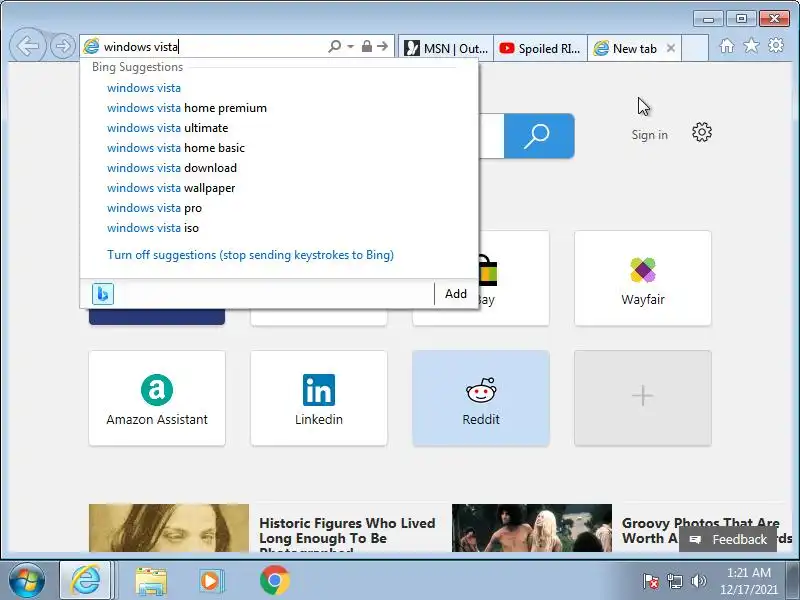Click Internet Explorer taskbar icon

click(86, 580)
